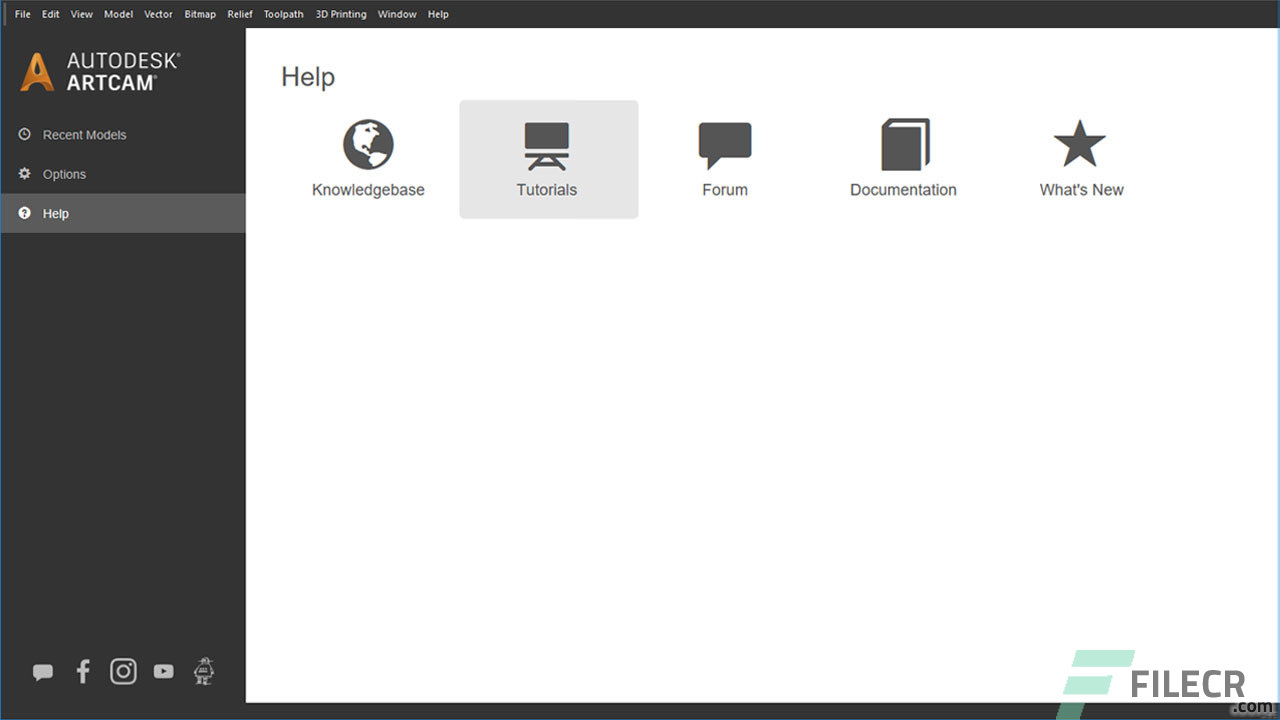
Task: Open the Relief menu
Action: tap(240, 14)
